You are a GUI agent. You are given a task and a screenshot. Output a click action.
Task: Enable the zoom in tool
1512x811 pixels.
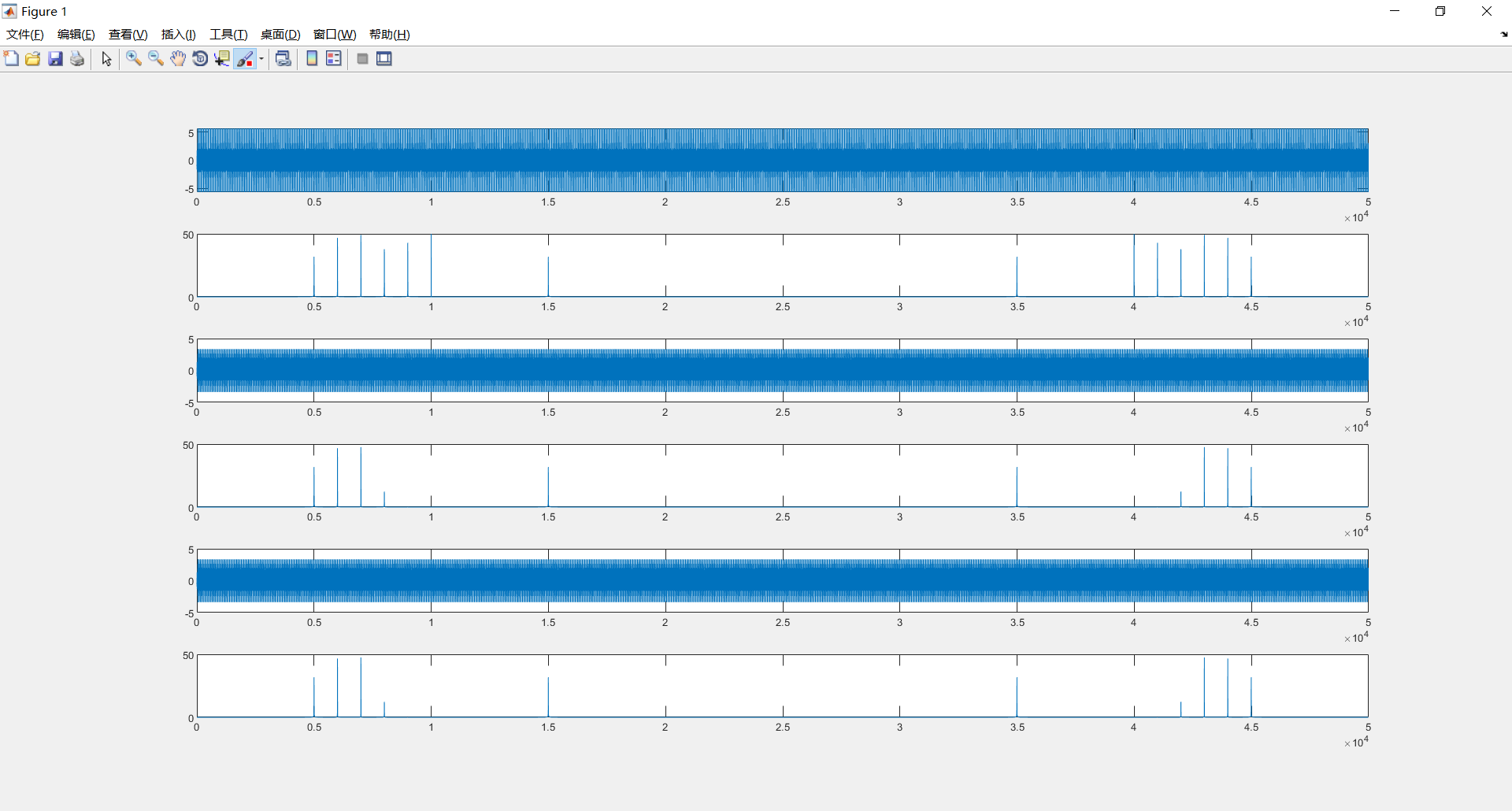[x=133, y=58]
